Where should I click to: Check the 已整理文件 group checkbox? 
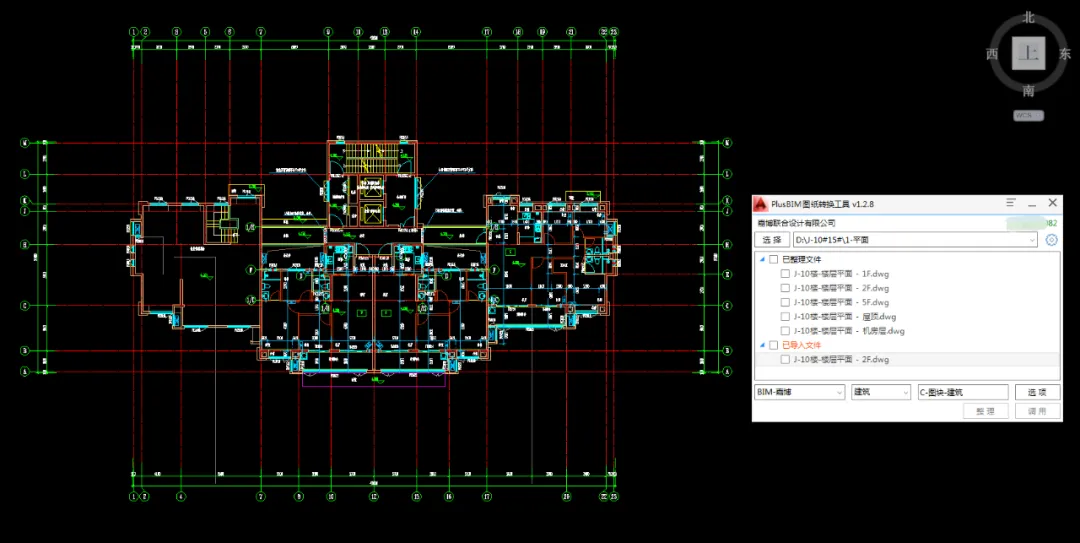tap(773, 259)
